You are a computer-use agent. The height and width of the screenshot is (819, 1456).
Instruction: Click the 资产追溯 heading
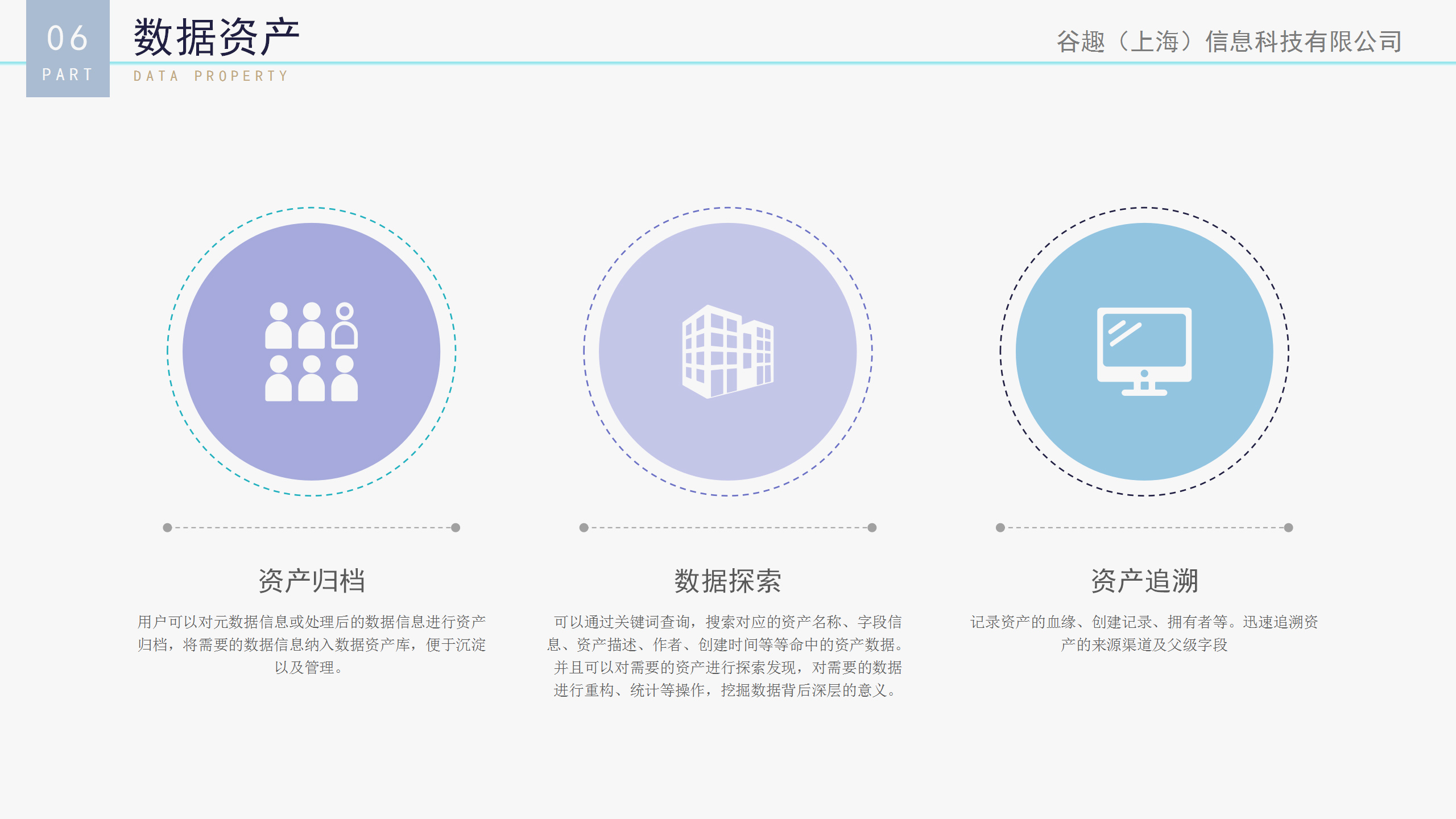(1144, 581)
